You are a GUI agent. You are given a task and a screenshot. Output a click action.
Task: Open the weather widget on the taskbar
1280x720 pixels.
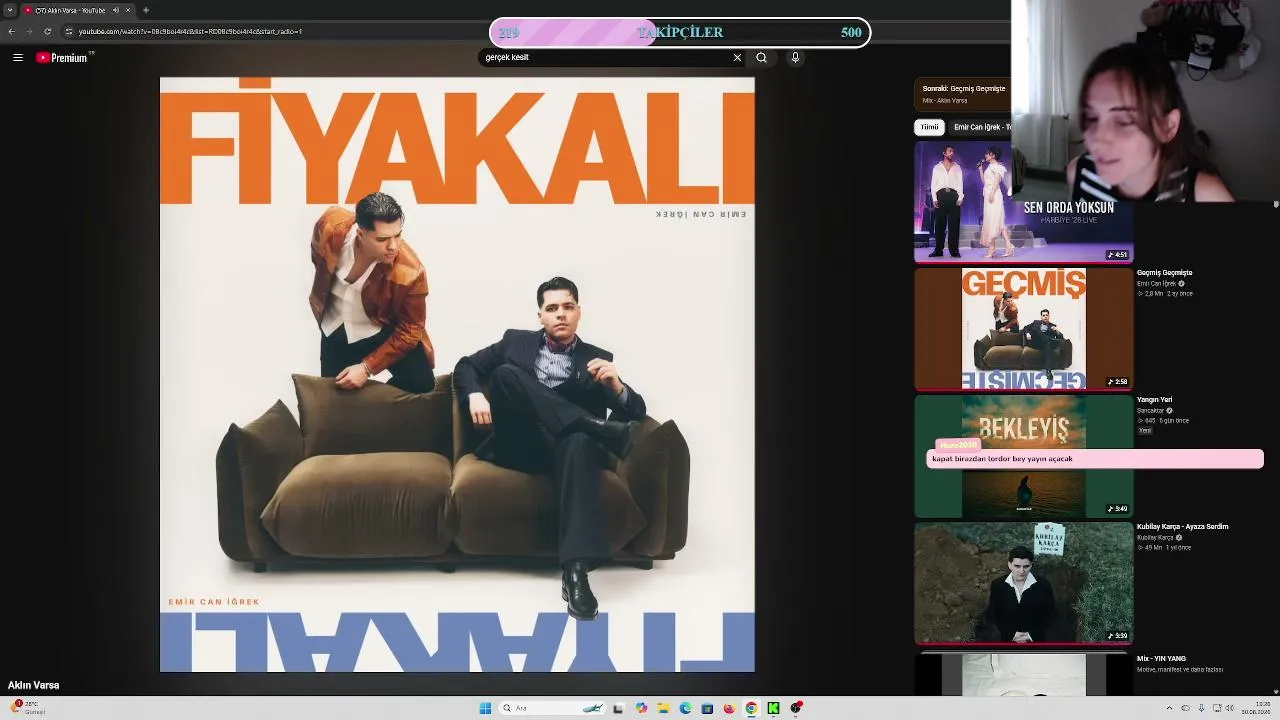(28, 708)
